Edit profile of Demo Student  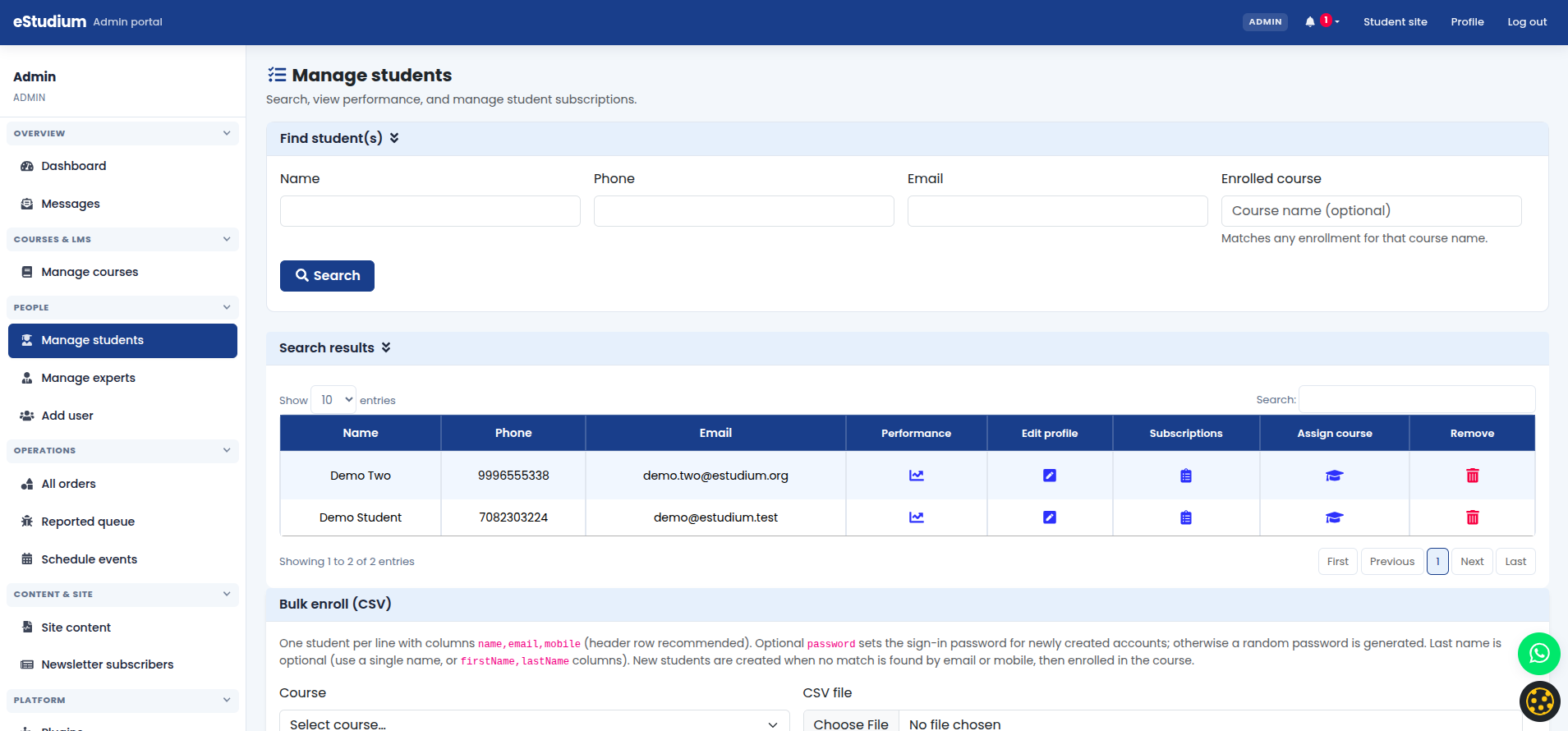1049,517
